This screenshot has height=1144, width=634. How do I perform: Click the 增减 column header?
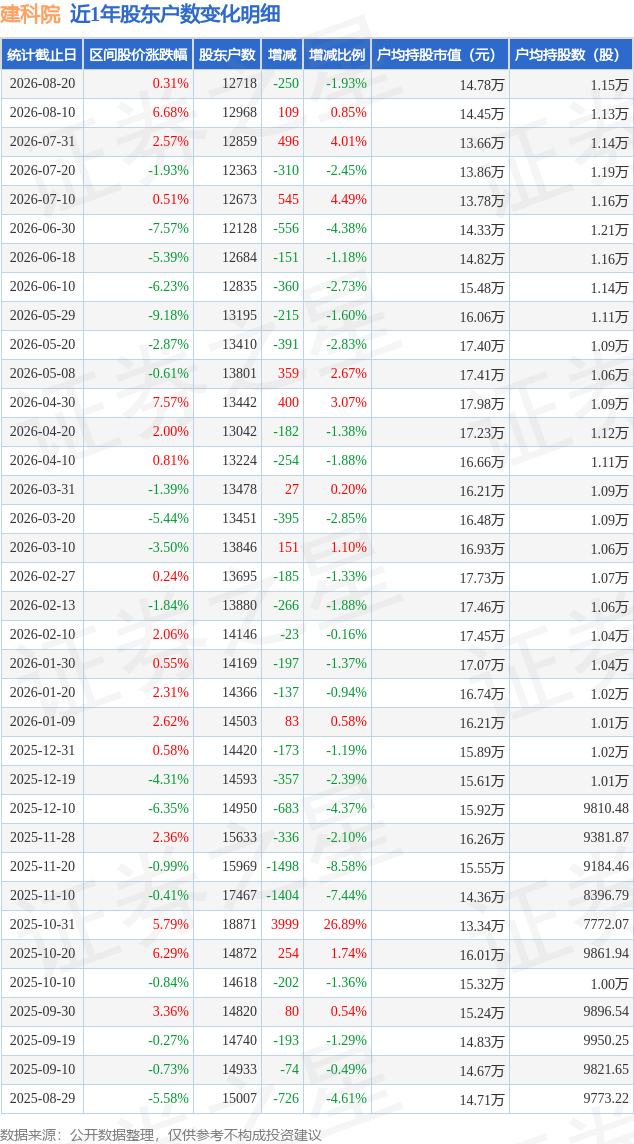(x=282, y=55)
